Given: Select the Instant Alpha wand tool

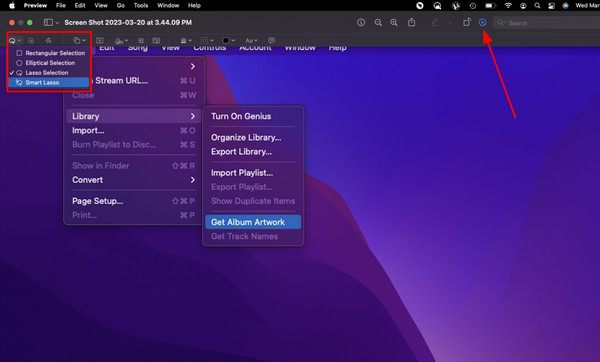Looking at the screenshot, I should 31,41.
